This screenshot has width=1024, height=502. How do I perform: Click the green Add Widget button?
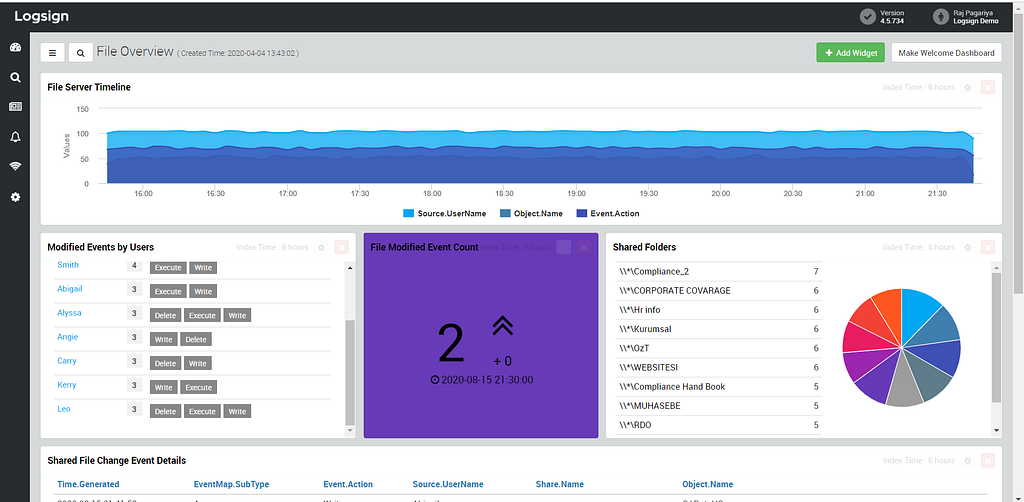(850, 53)
